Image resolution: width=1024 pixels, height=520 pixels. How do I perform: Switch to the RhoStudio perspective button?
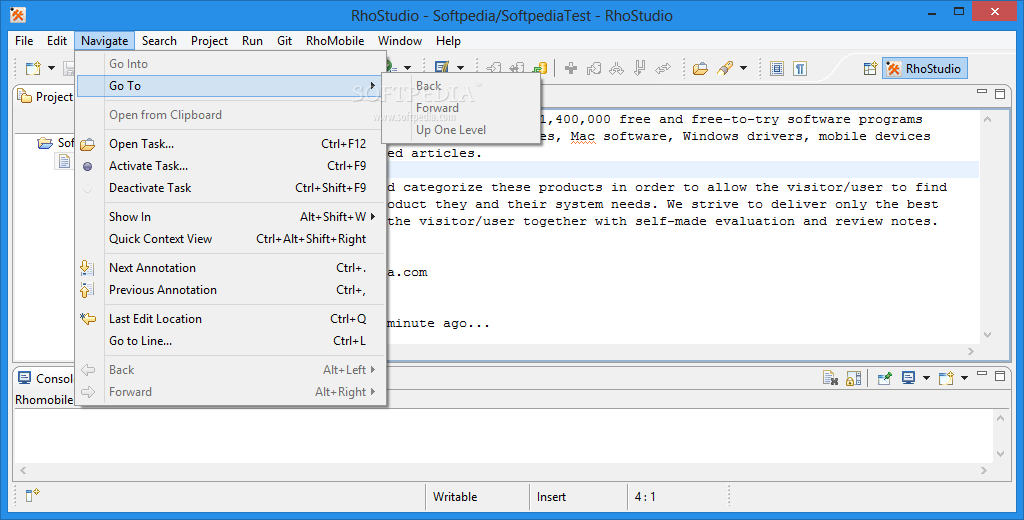924,69
